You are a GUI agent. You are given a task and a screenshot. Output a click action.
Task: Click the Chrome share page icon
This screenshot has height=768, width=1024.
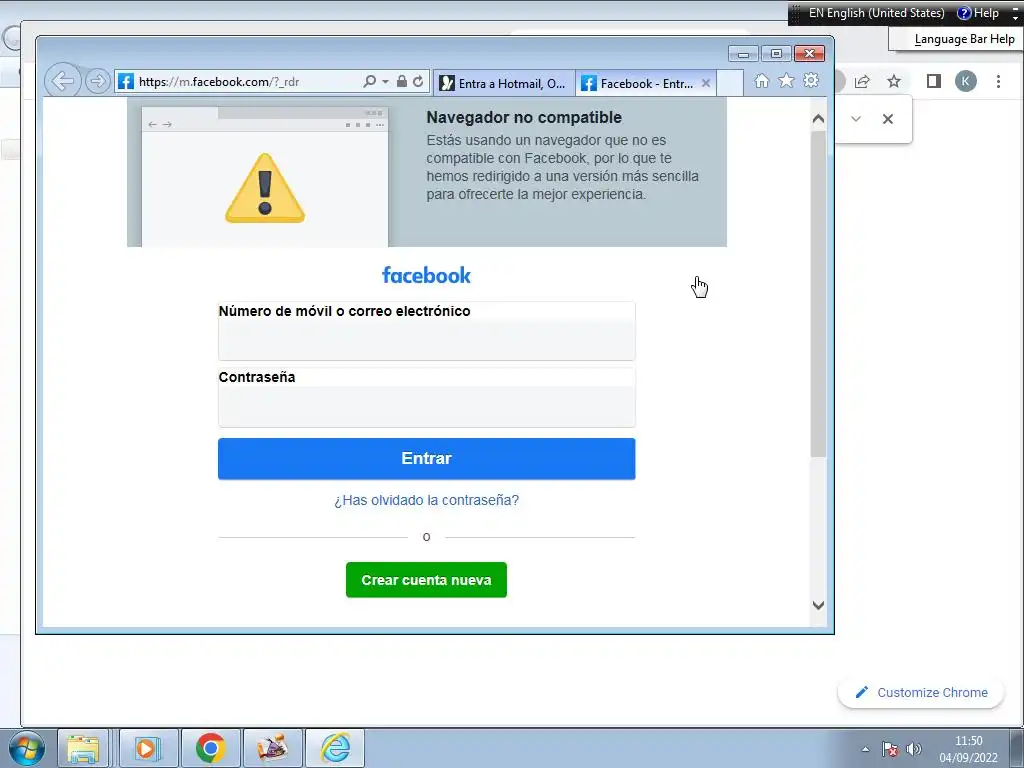pyautogui.click(x=862, y=82)
